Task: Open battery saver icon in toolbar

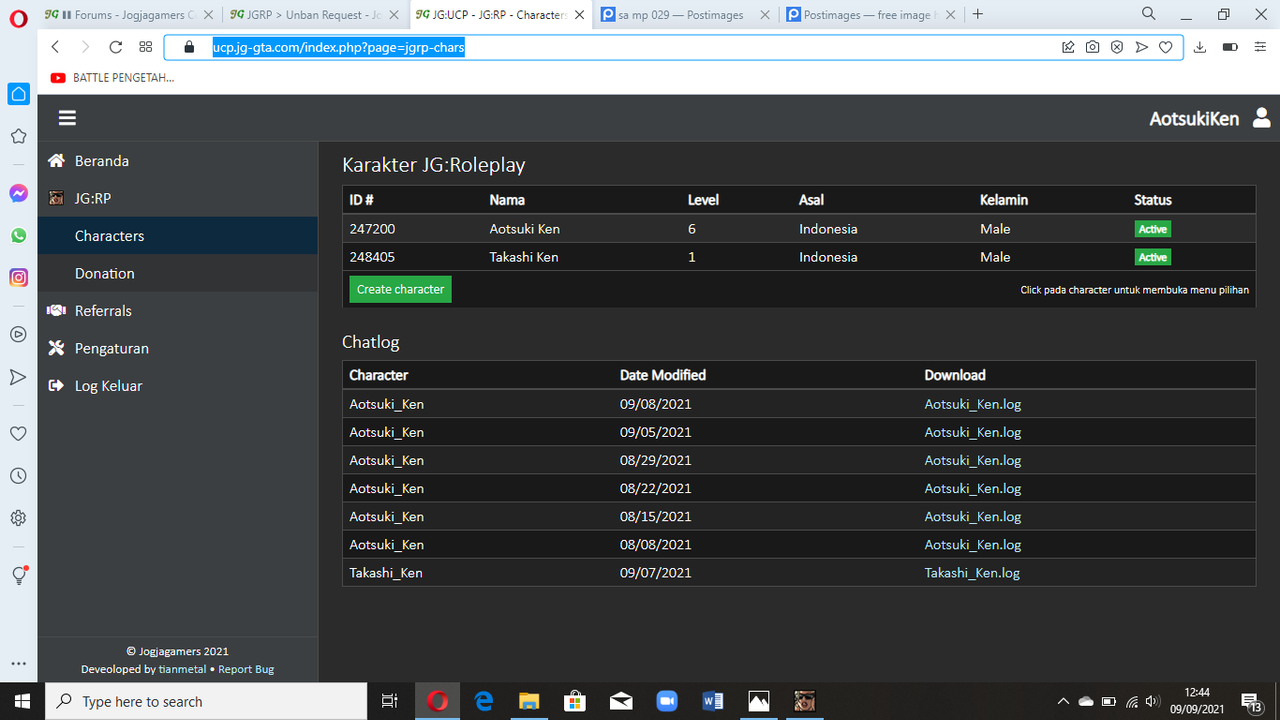Action: pyautogui.click(x=1231, y=47)
